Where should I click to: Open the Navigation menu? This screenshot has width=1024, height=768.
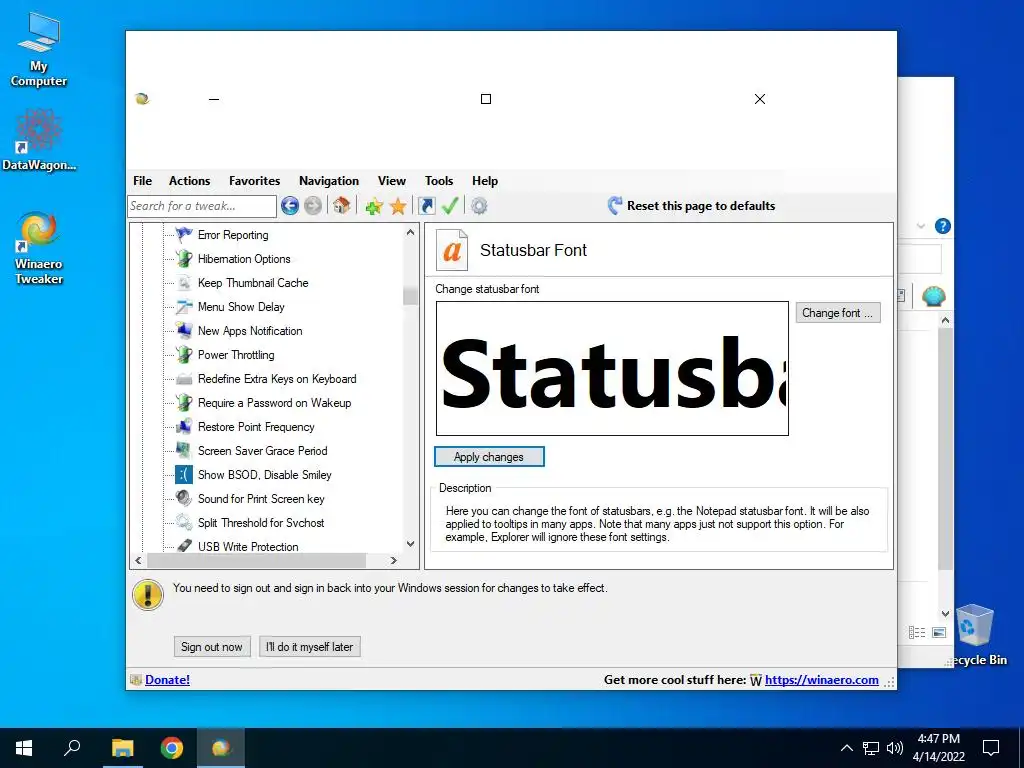[328, 181]
